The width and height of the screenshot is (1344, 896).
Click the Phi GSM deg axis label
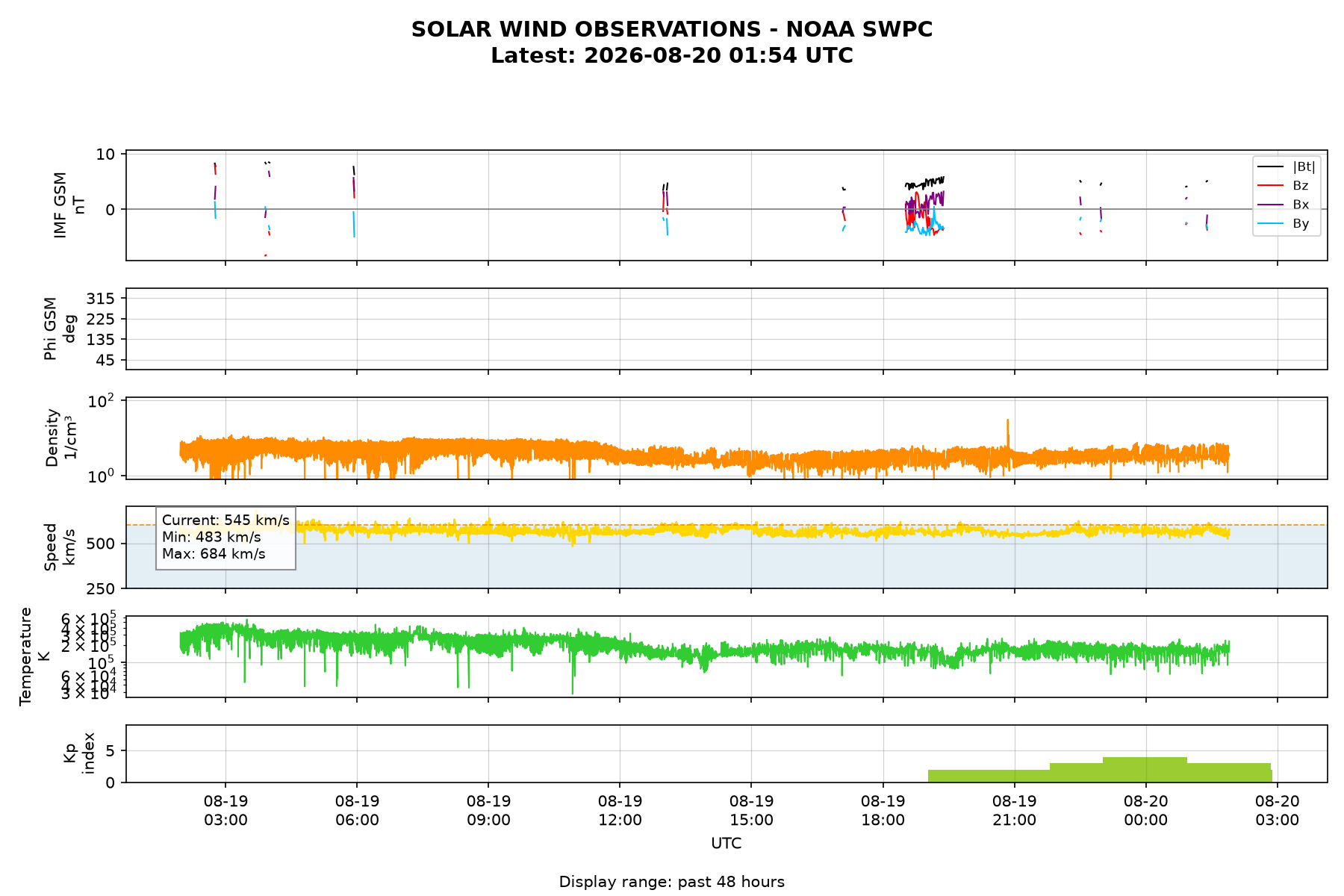[x=60, y=329]
